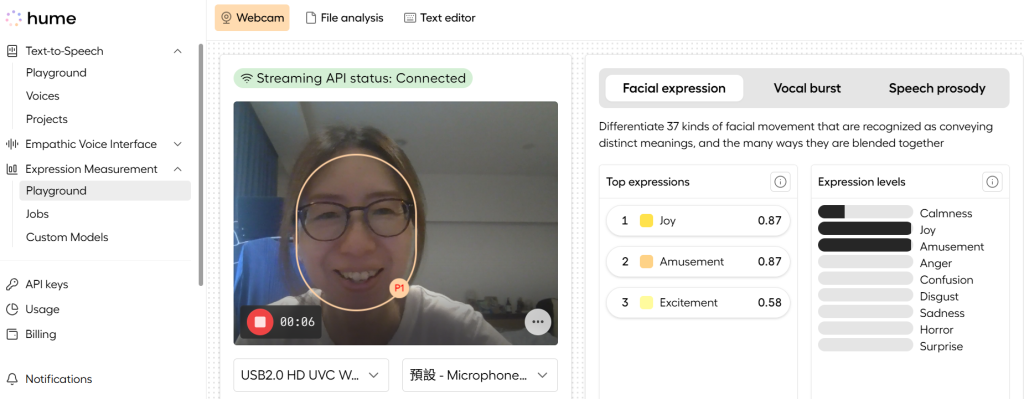Click the webcam video preview
The image size is (1024, 399).
(396, 223)
